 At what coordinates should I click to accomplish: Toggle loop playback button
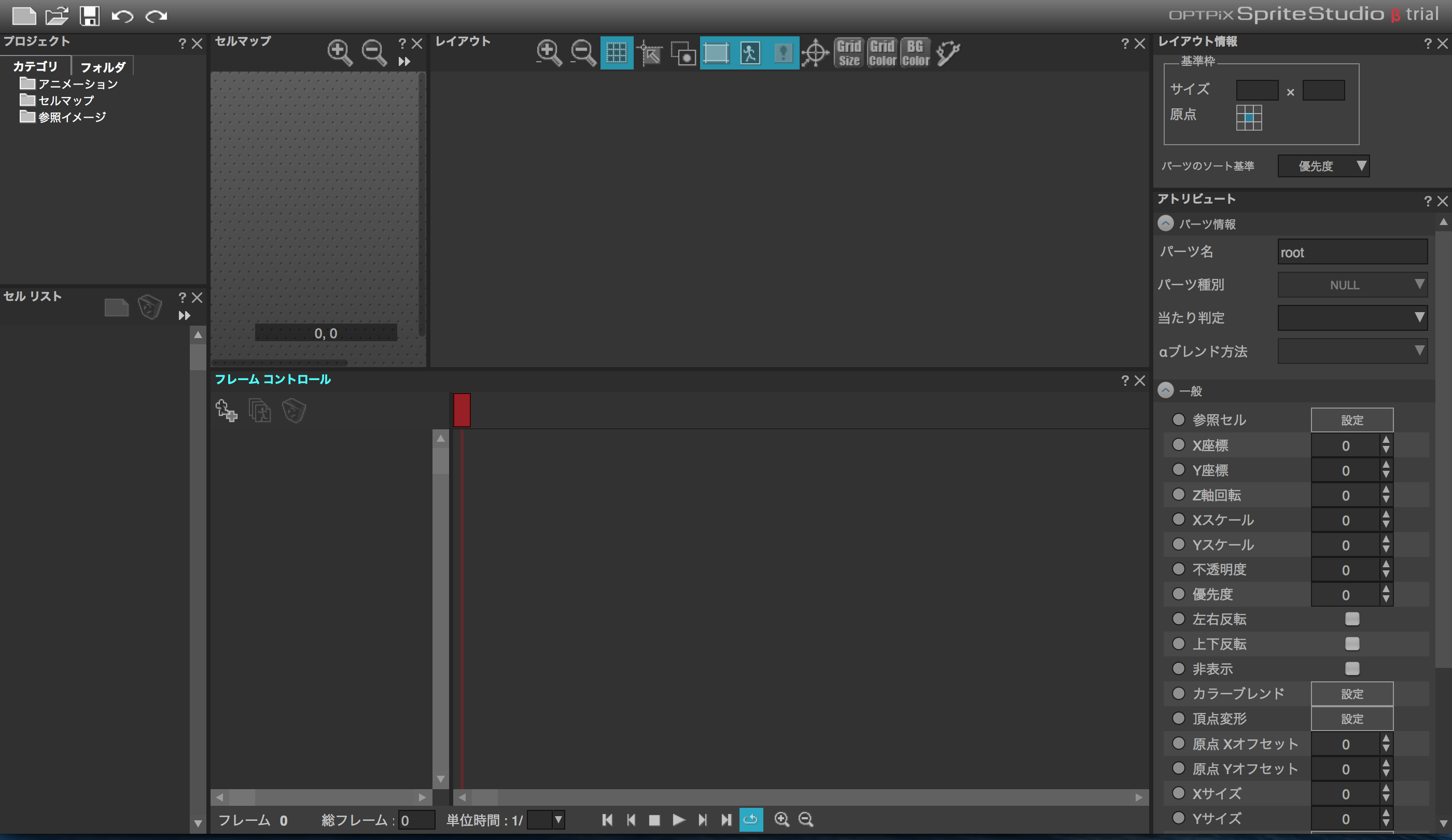751,820
